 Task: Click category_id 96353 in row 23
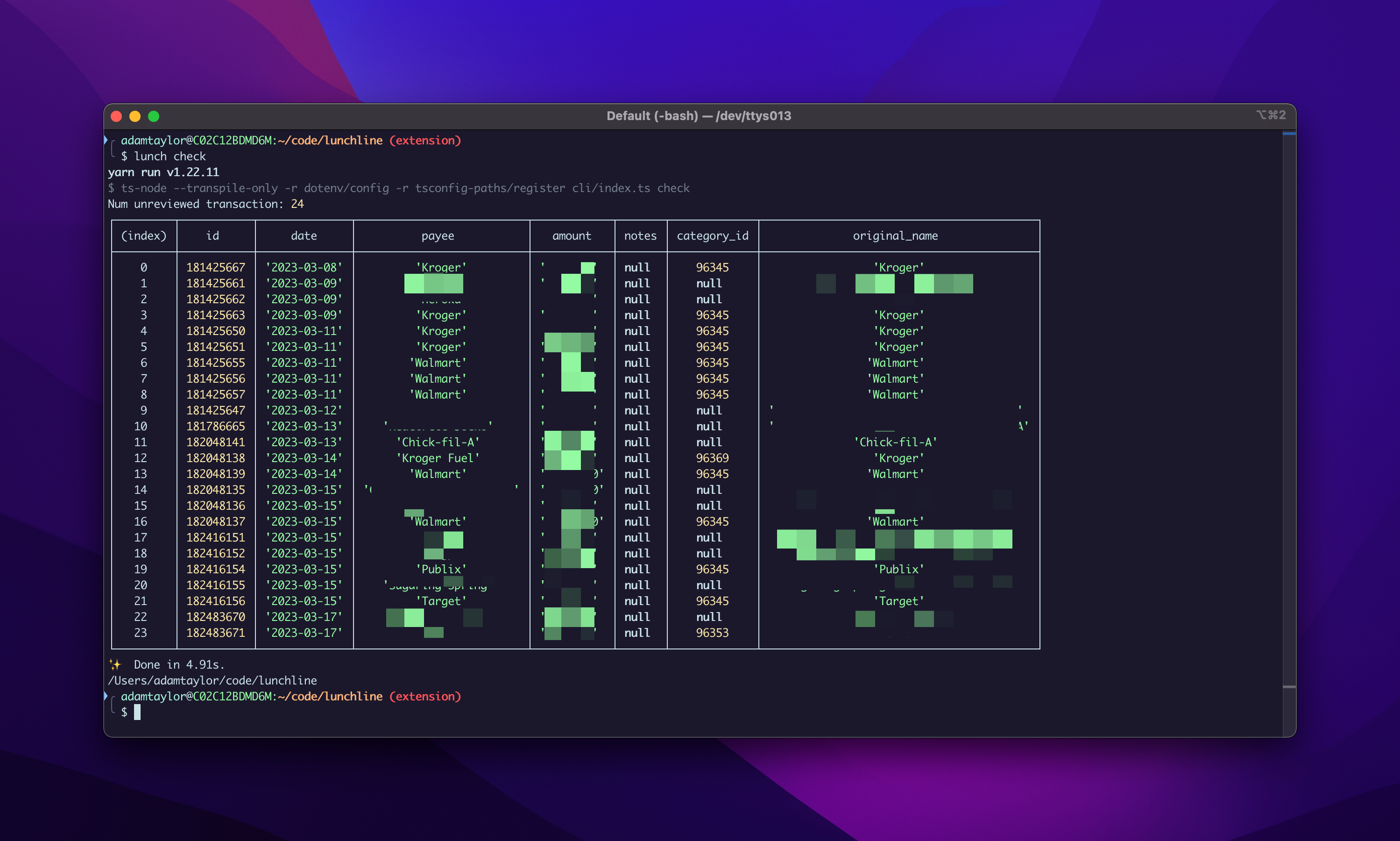[713, 633]
